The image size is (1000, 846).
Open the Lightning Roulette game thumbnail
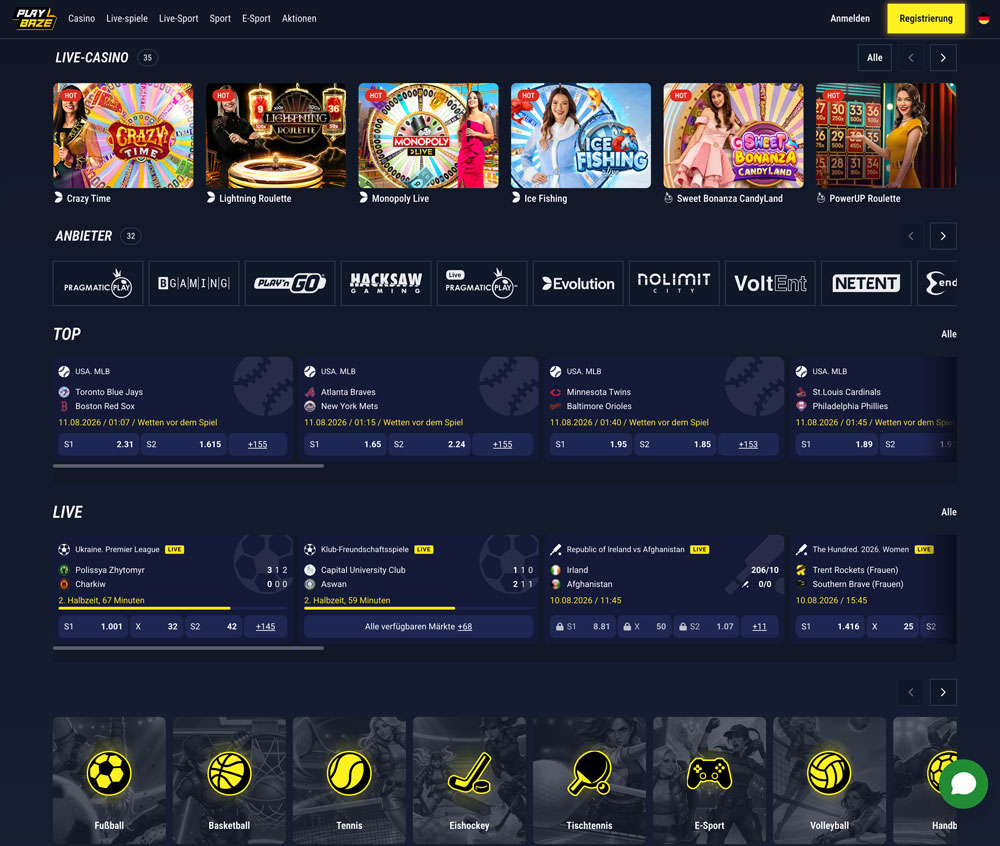276,135
